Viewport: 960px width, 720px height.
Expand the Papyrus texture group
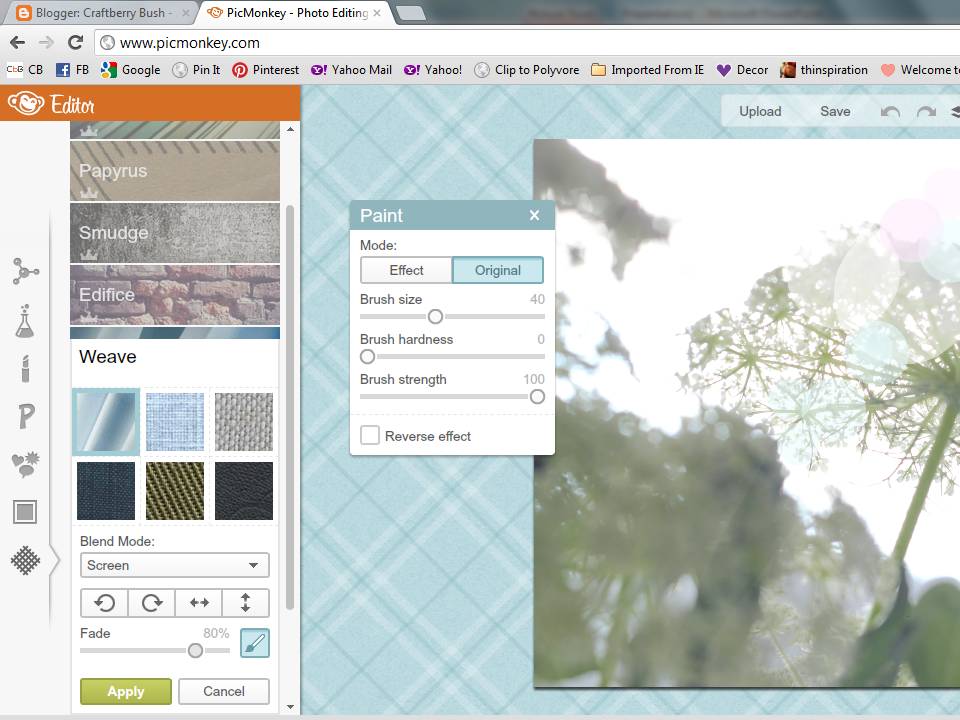coord(175,171)
